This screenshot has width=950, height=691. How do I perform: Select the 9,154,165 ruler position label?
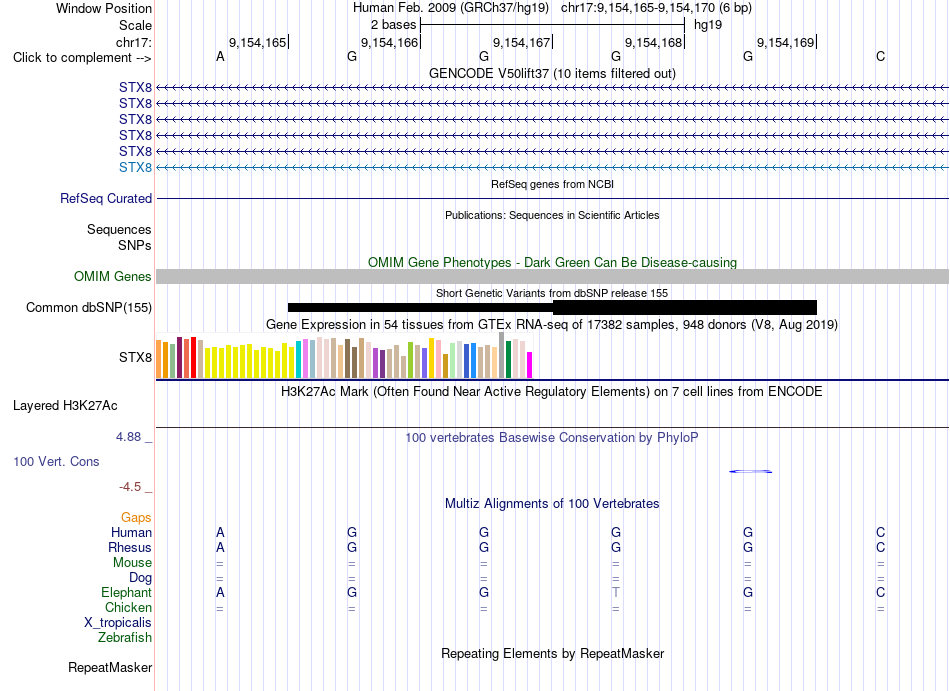[x=257, y=42]
